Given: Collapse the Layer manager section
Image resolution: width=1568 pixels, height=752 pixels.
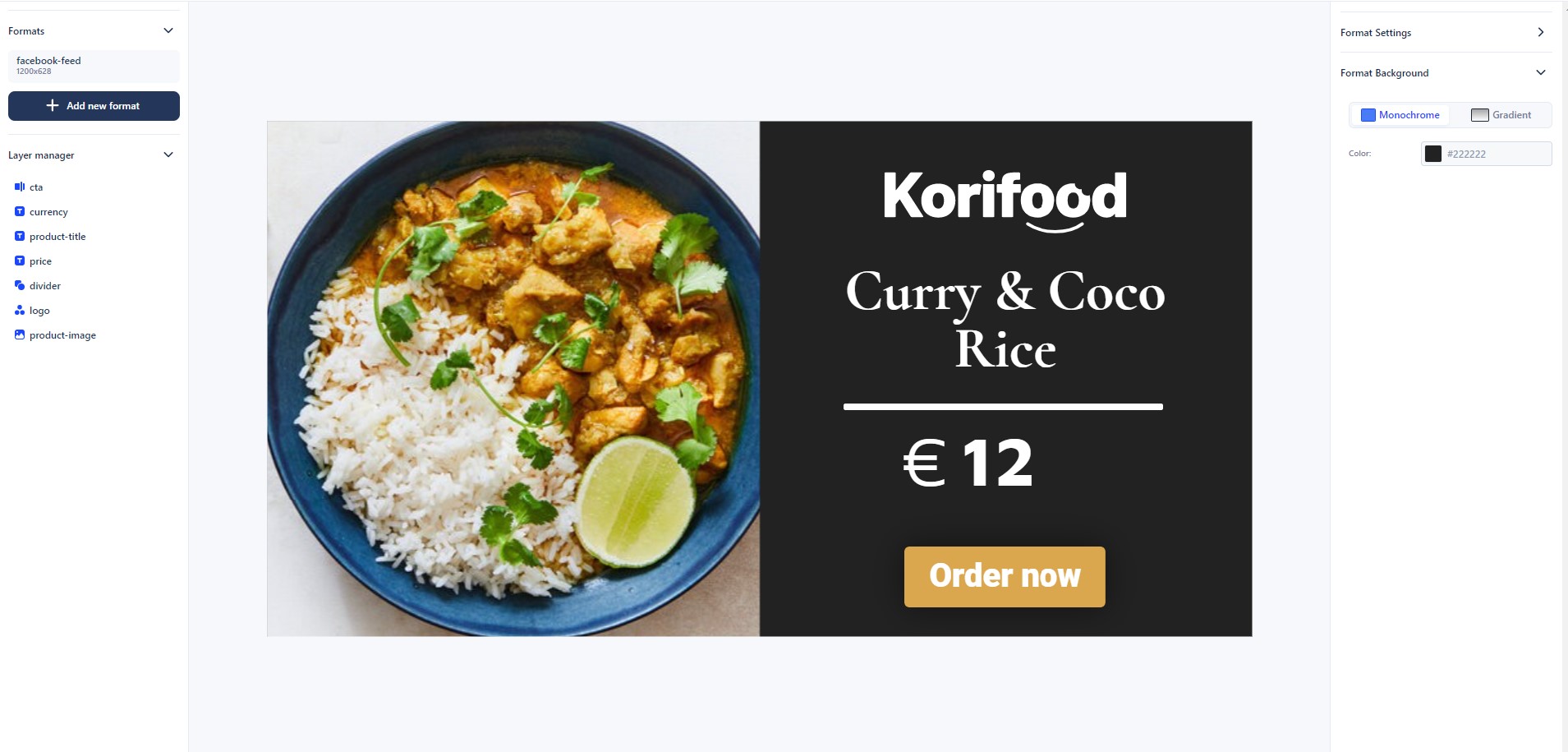Looking at the screenshot, I should click(x=168, y=155).
